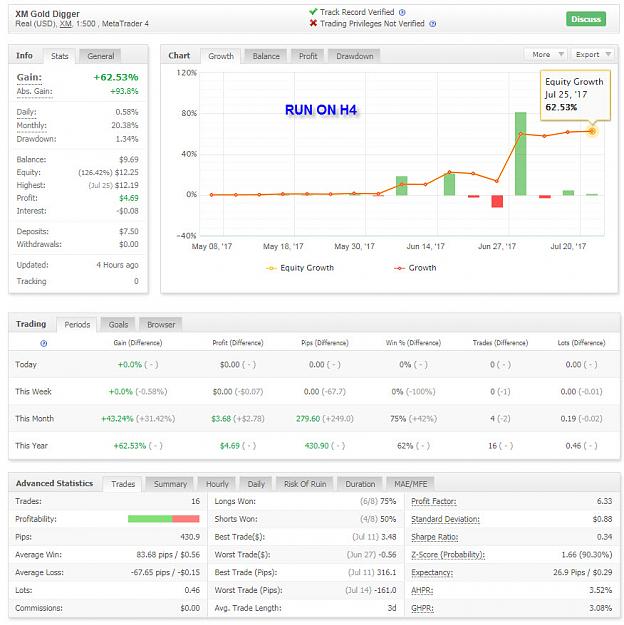Click the red Trading Privileges cross icon
Viewport: 624px width, 625px height.
[313, 23]
